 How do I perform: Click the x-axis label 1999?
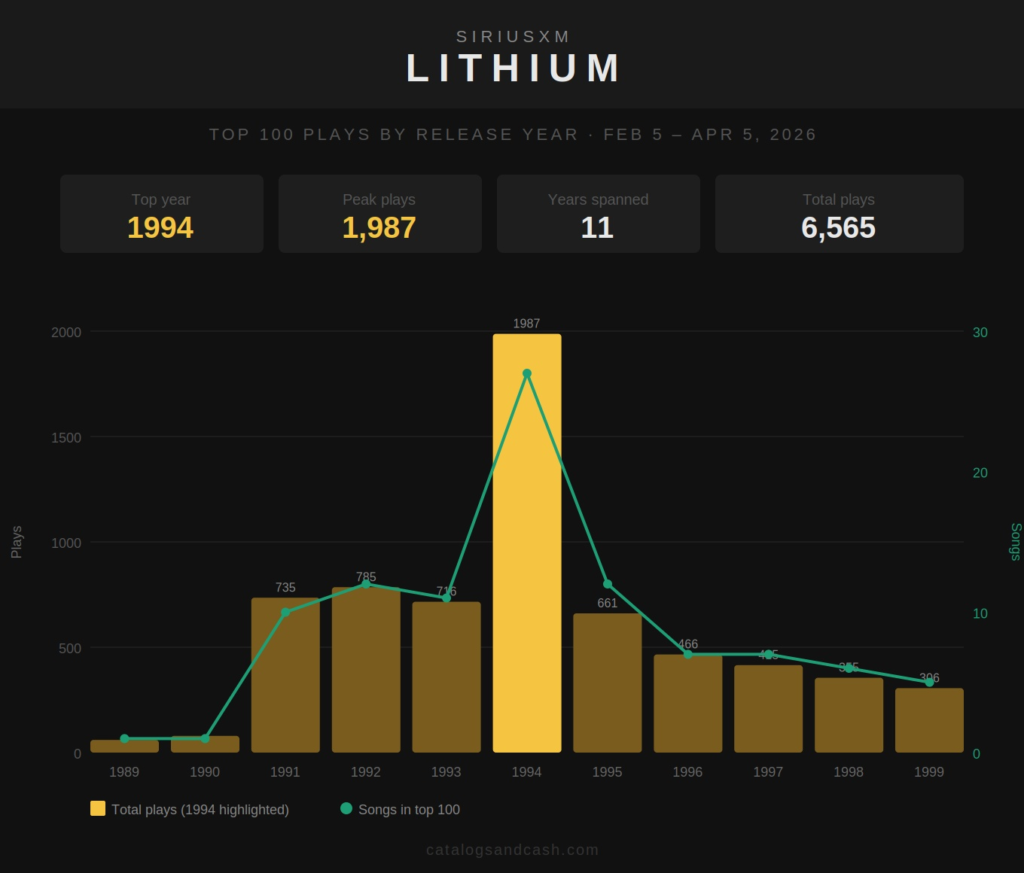point(929,772)
